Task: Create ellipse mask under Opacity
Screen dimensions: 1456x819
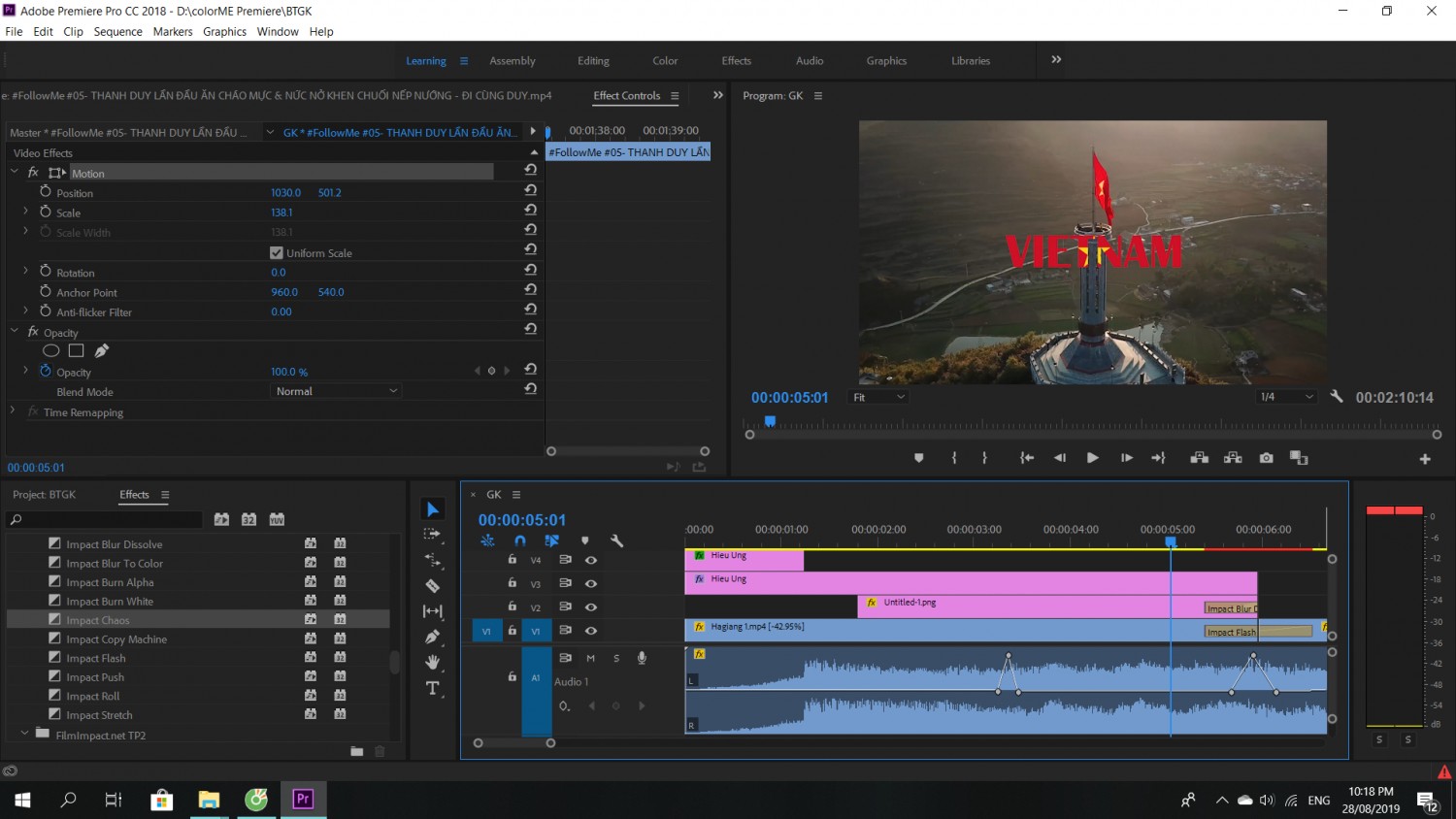Action: click(x=51, y=351)
